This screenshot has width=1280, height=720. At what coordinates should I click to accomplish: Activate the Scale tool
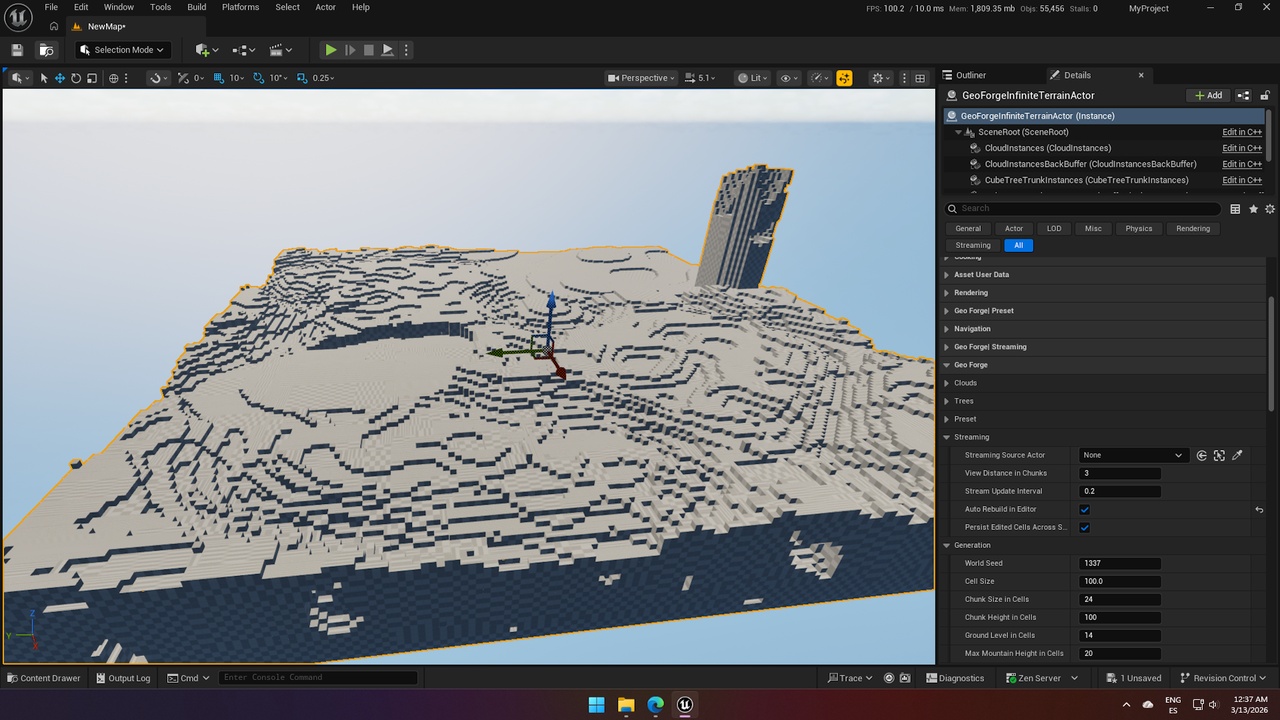(92, 78)
